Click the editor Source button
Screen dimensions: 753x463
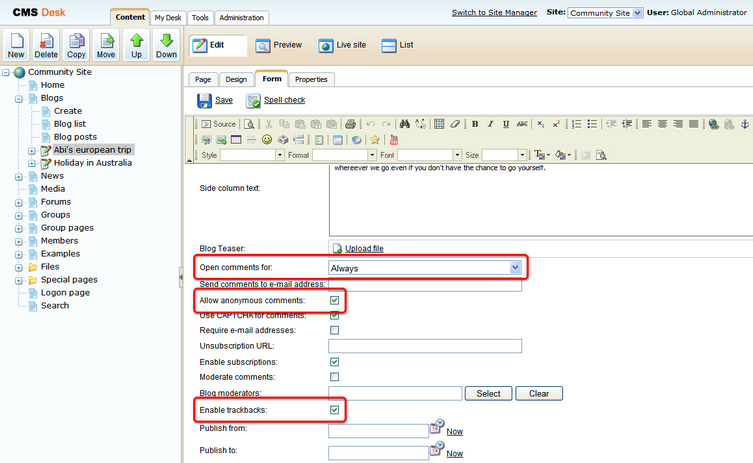[218, 124]
